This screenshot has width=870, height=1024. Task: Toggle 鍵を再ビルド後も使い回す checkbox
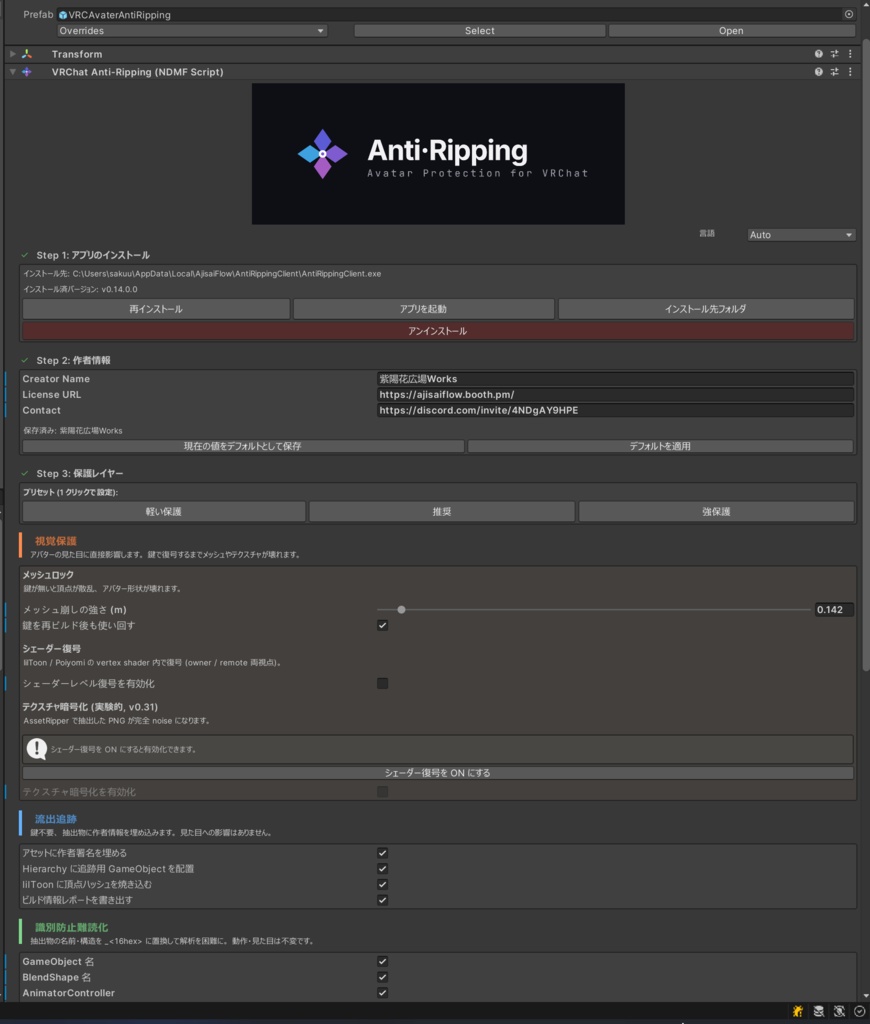383,626
